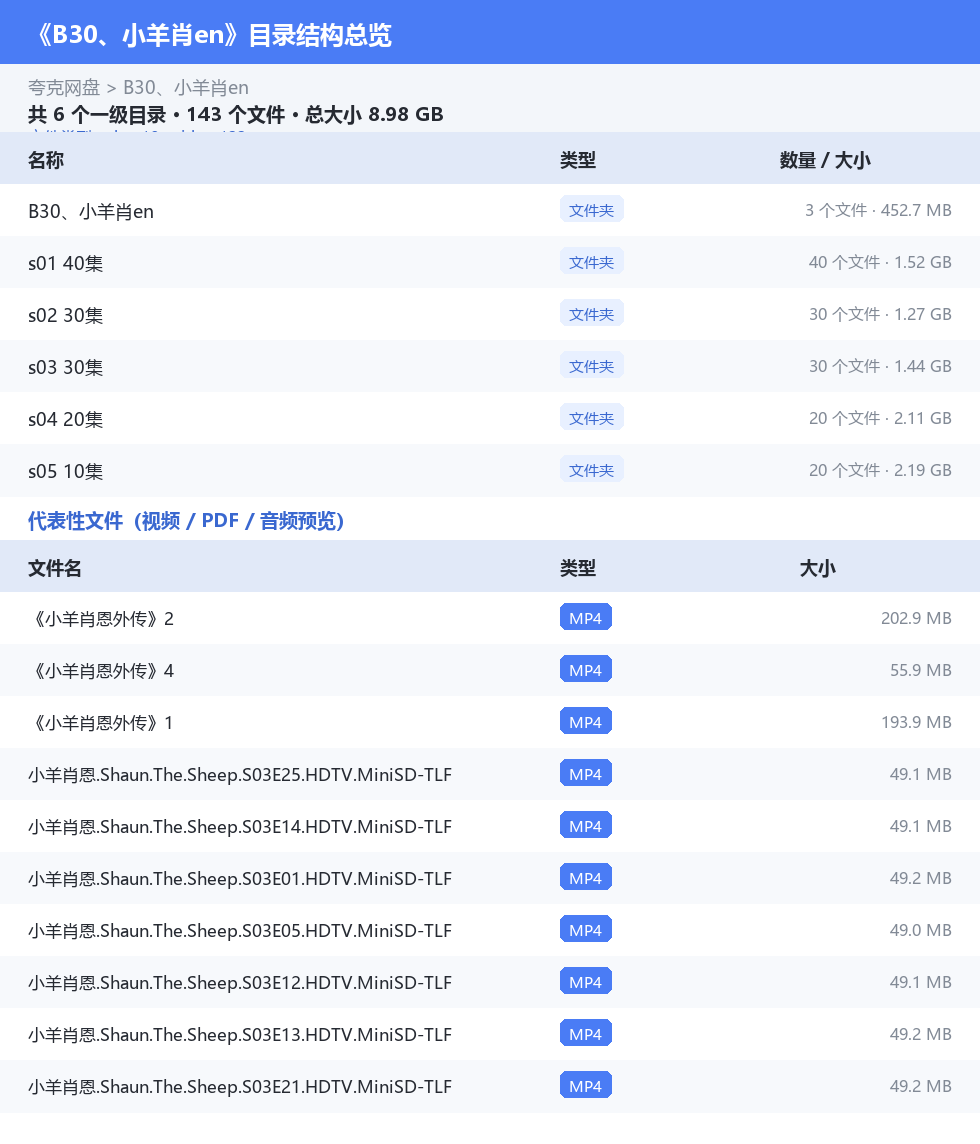Screen dimensions: 980x1144
Task: Click the 文件夹 badge in s03 30集 row
Action: (x=592, y=366)
